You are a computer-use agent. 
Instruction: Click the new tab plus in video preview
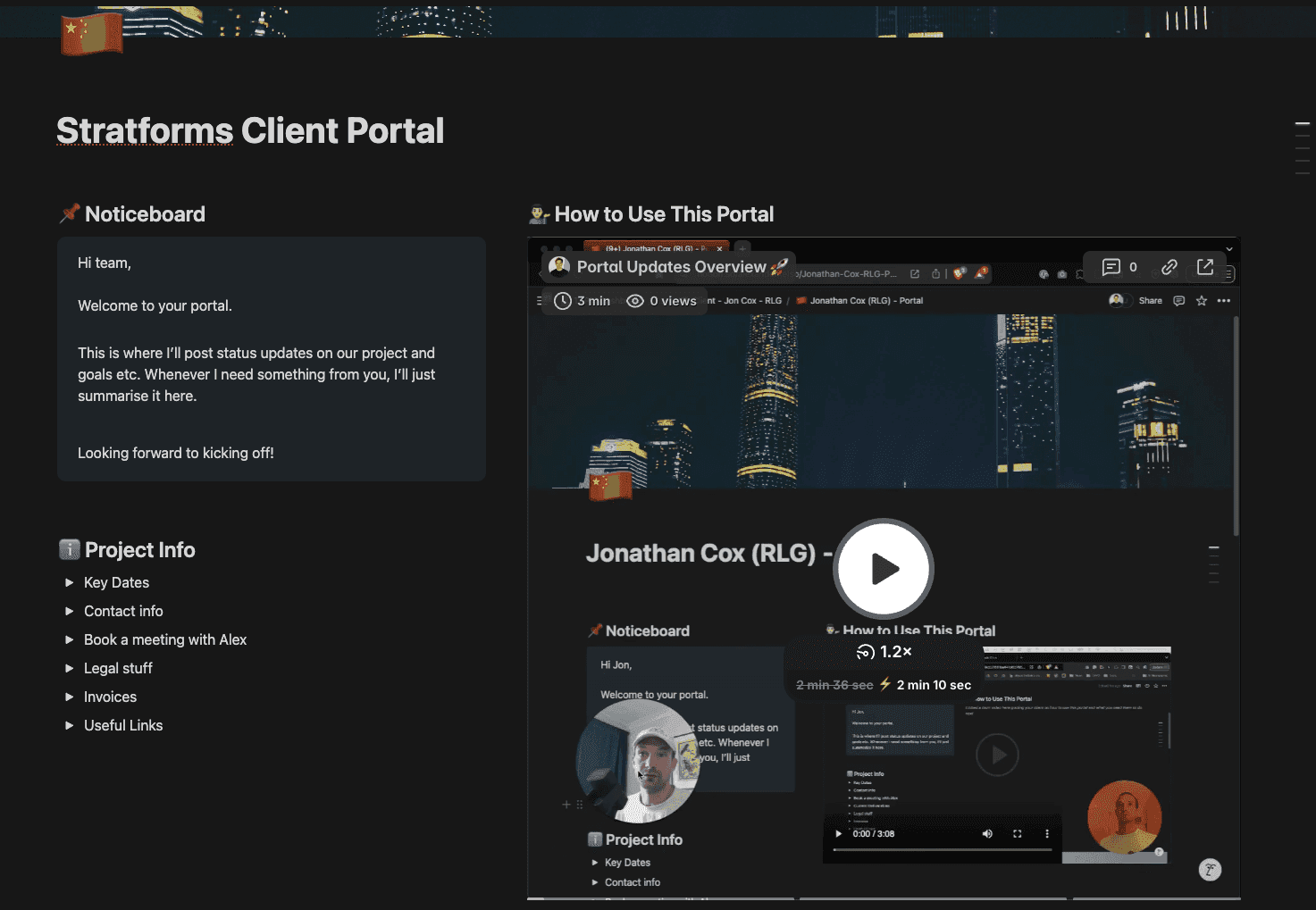742,248
